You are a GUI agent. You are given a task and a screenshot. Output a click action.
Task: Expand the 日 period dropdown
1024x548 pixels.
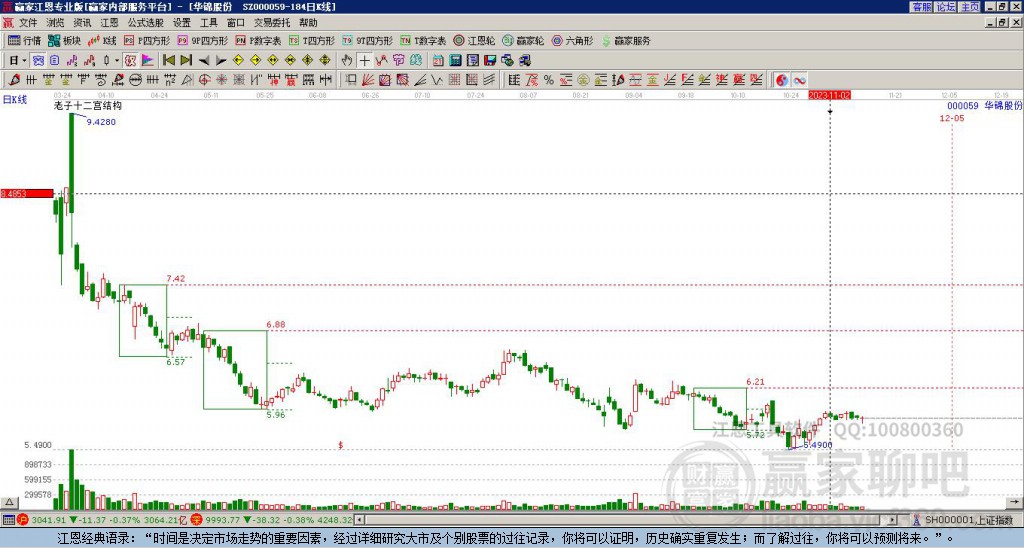click(19, 61)
